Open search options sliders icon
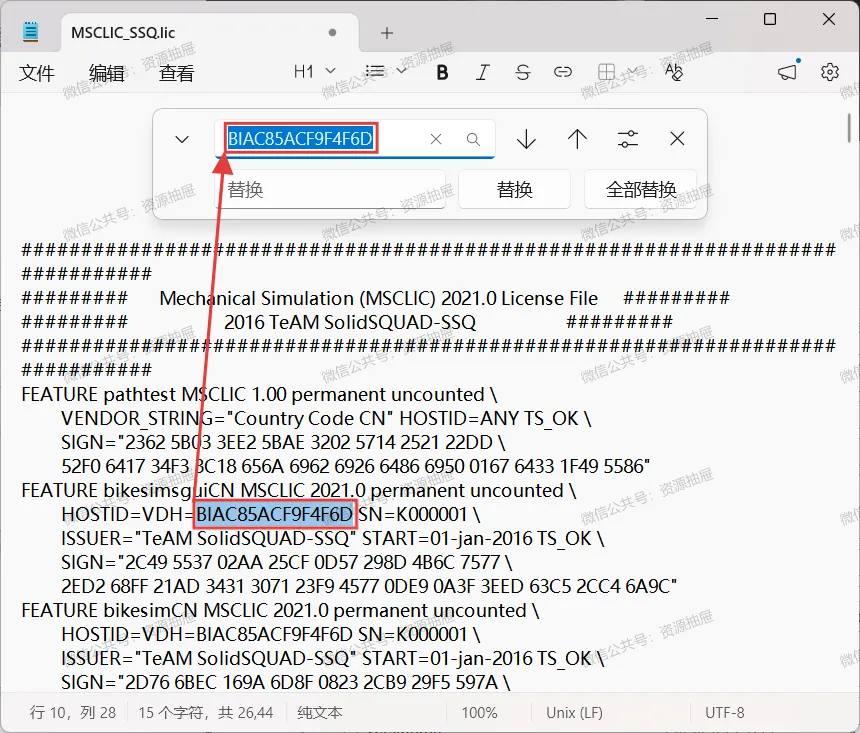This screenshot has width=860, height=733. pos(628,139)
